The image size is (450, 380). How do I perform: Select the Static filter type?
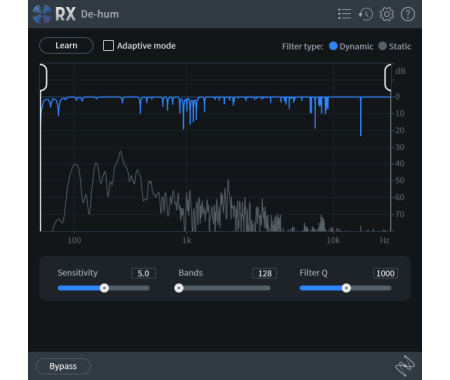(x=383, y=46)
